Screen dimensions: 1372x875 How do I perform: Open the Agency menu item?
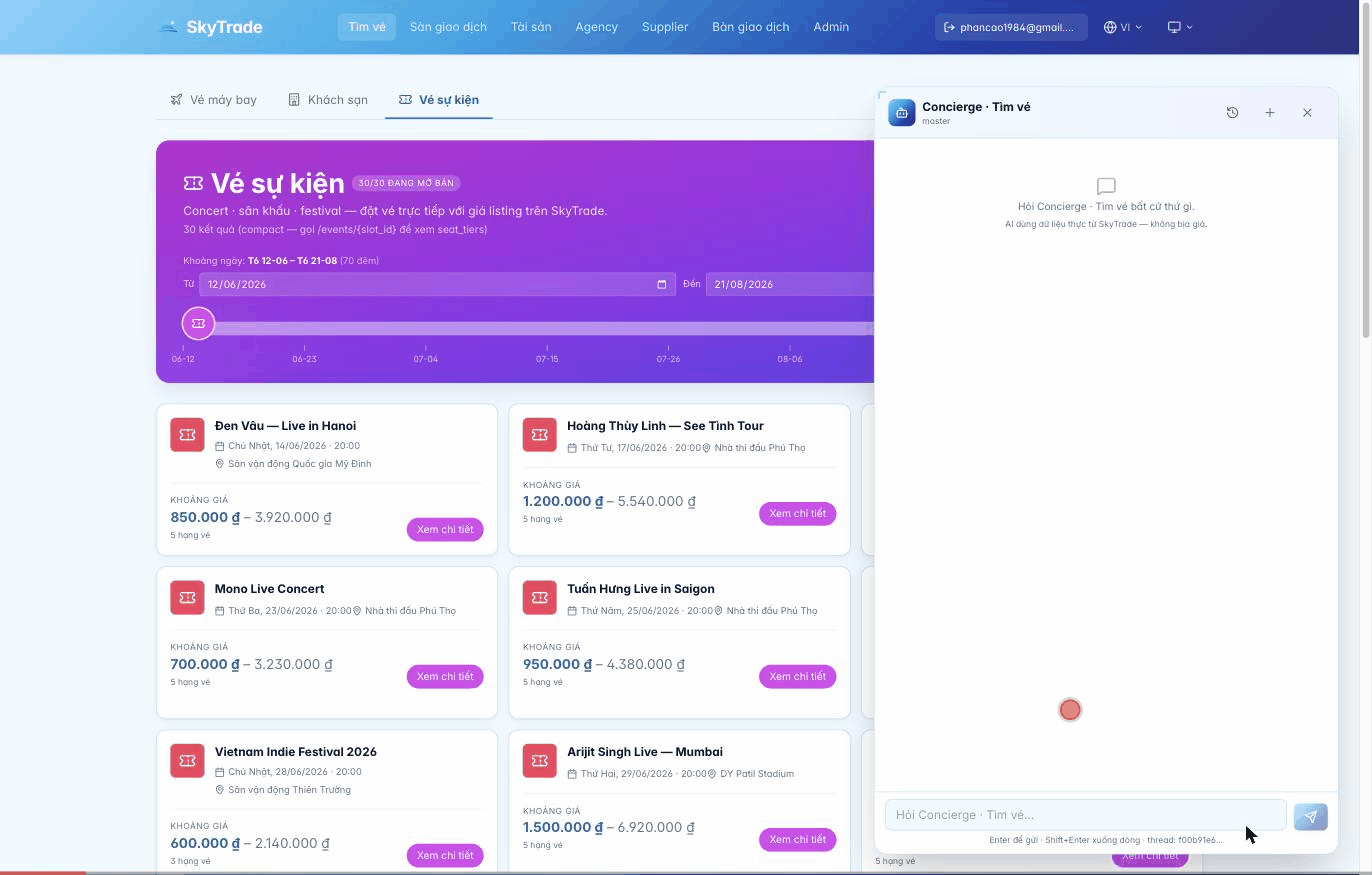pos(597,27)
